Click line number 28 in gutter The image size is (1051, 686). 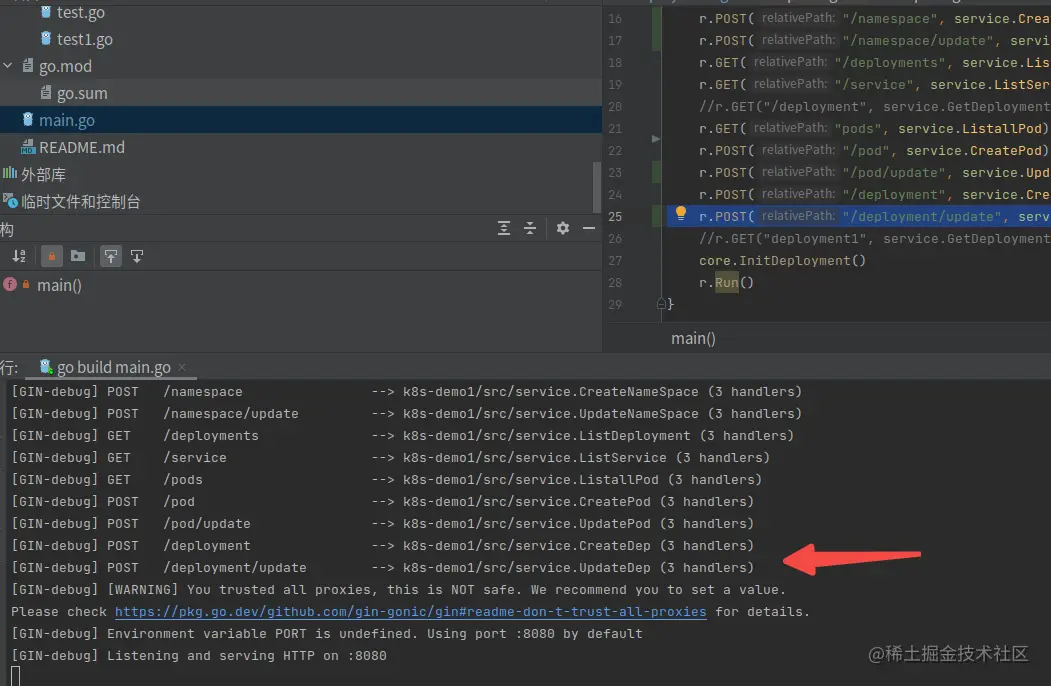tap(615, 282)
